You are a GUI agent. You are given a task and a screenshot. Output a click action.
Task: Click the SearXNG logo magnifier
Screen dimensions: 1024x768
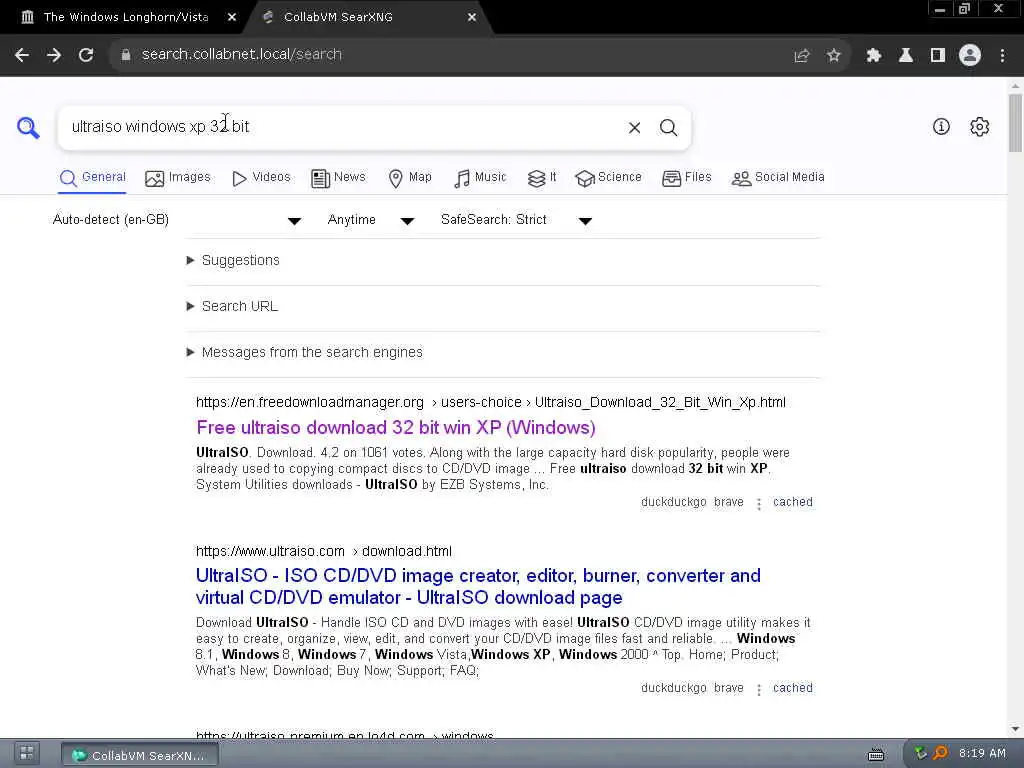click(28, 127)
